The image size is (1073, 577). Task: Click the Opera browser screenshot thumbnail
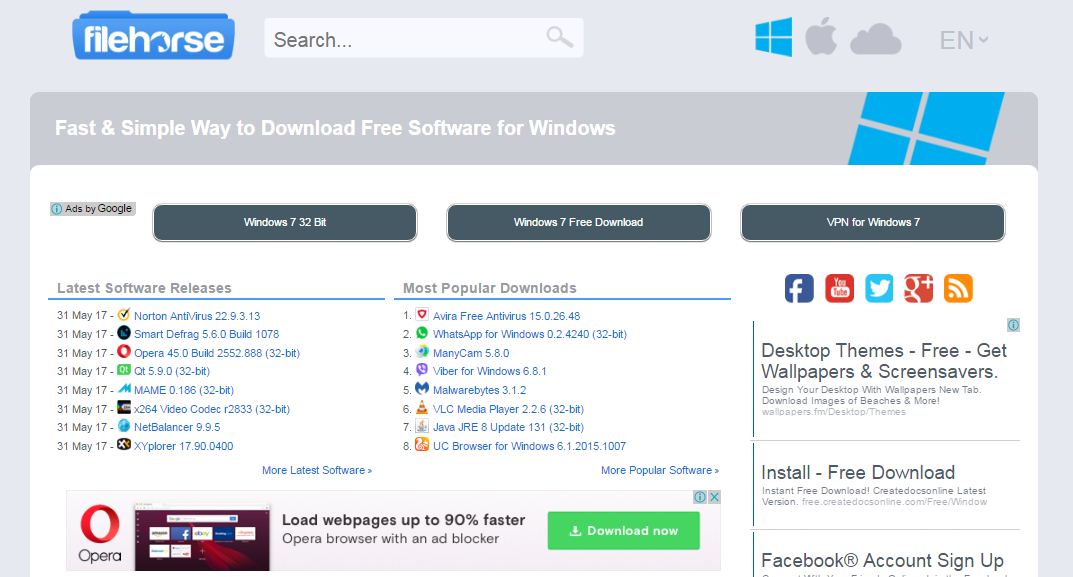click(x=202, y=538)
